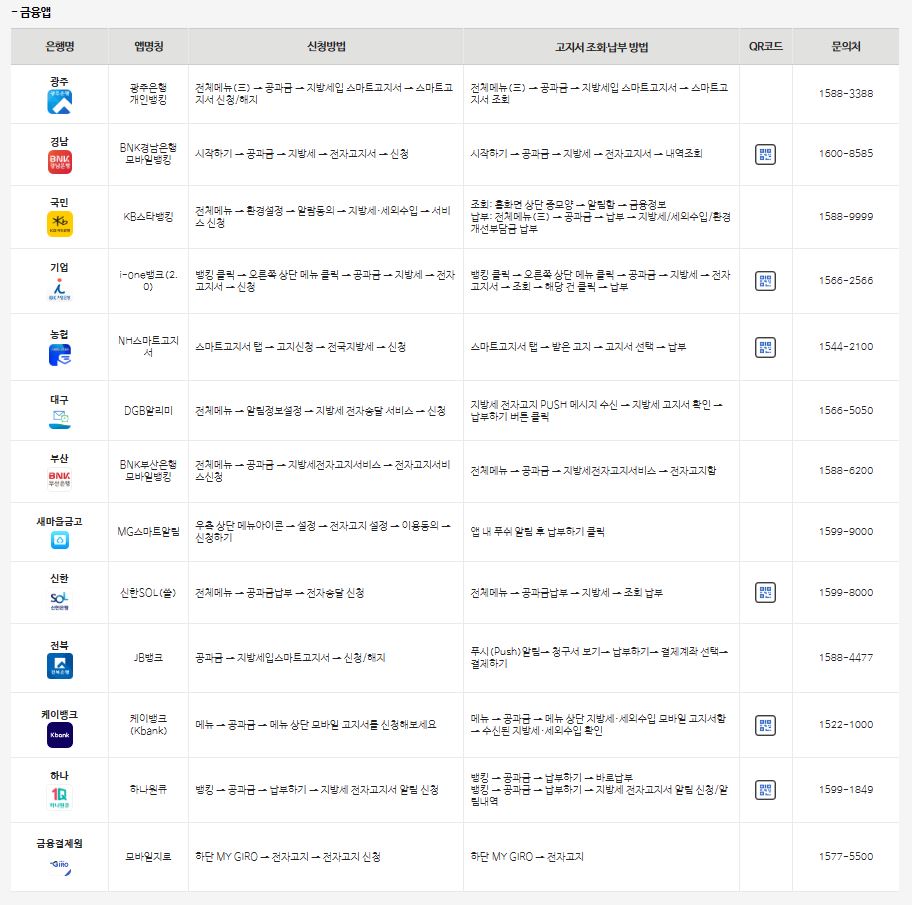The image size is (912, 905).
Task: Click the 하나은행 1Q logo icon
Action: [59, 797]
